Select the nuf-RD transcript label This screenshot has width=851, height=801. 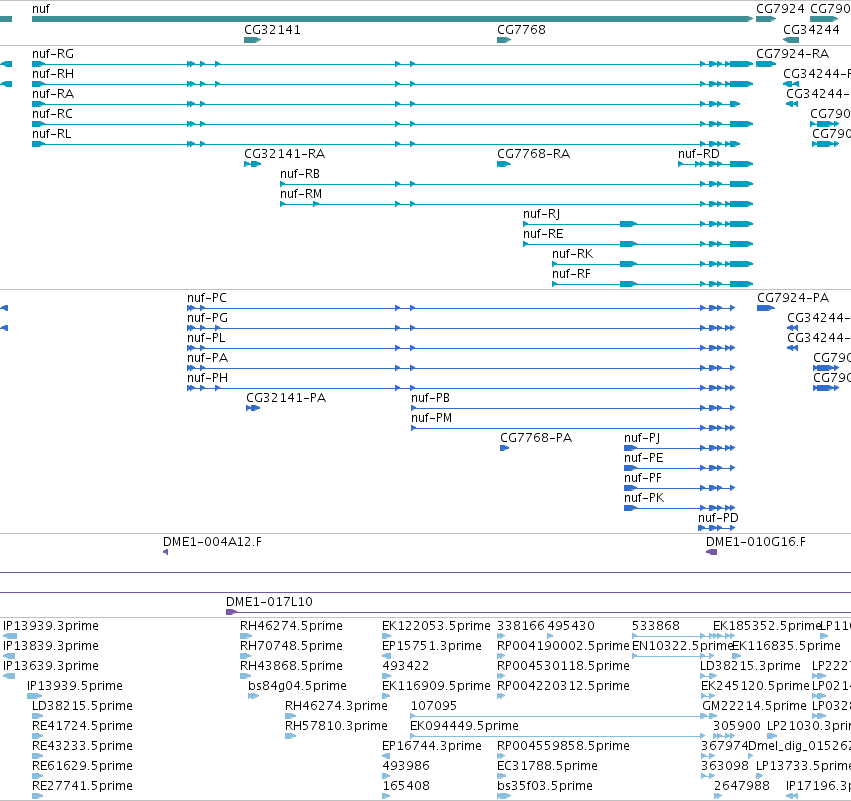click(699, 154)
